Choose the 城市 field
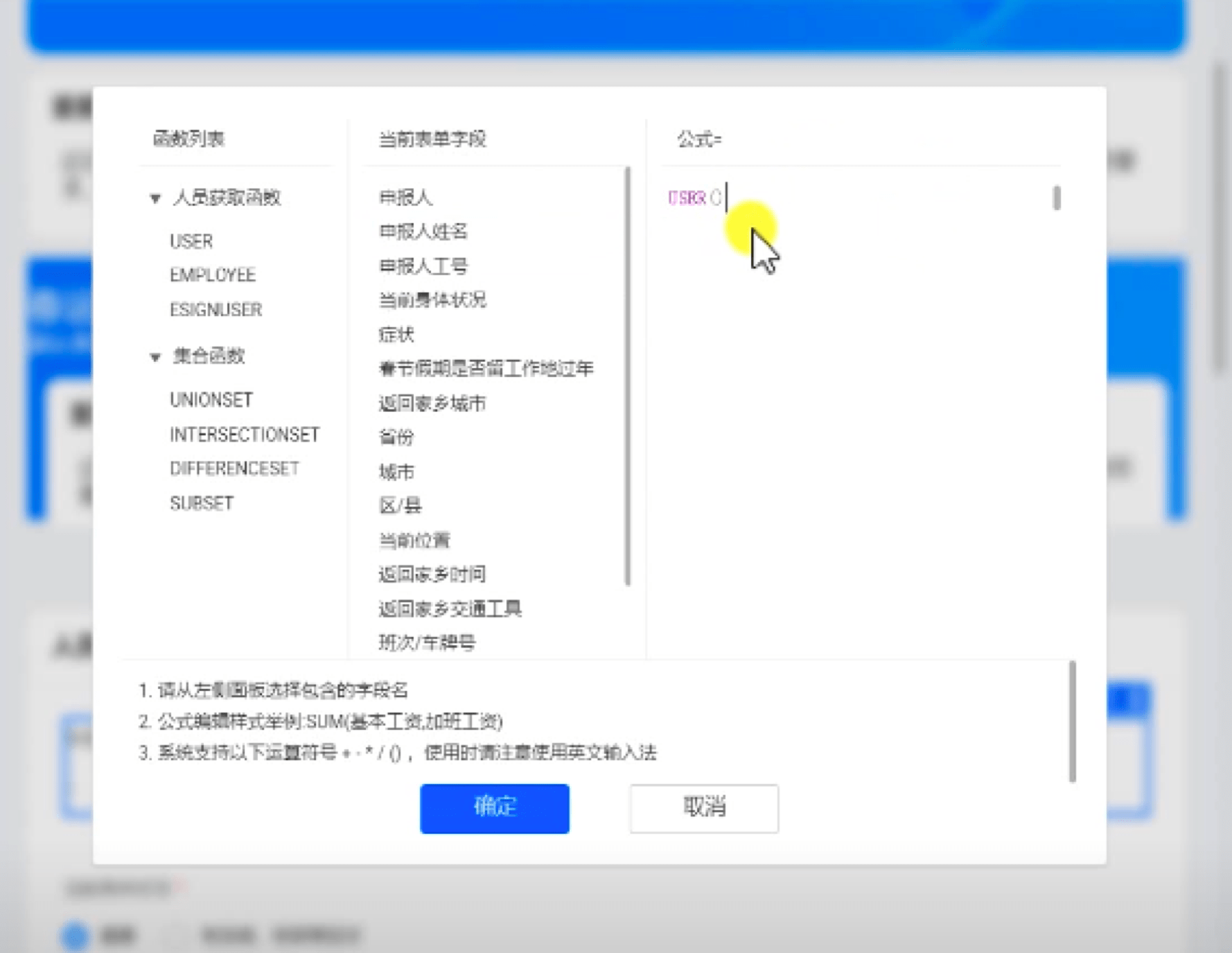1232x953 pixels. pos(396,472)
